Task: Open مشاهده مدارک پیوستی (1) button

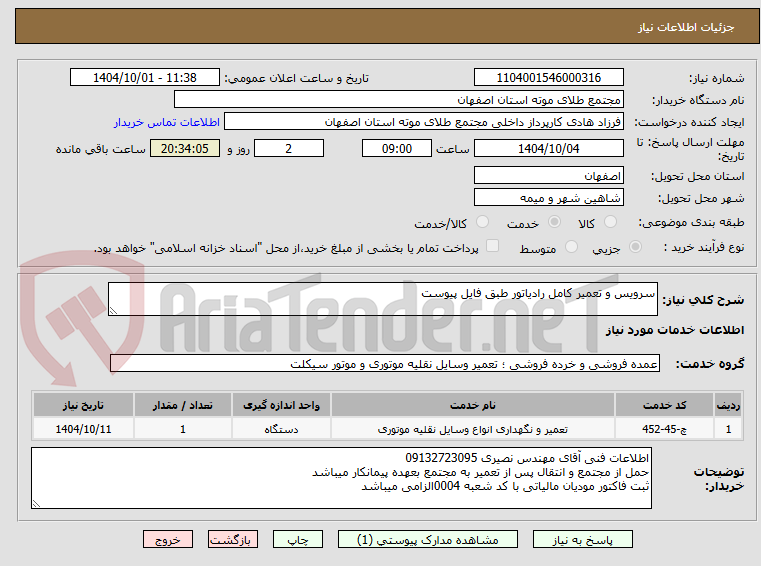Action: click(428, 539)
